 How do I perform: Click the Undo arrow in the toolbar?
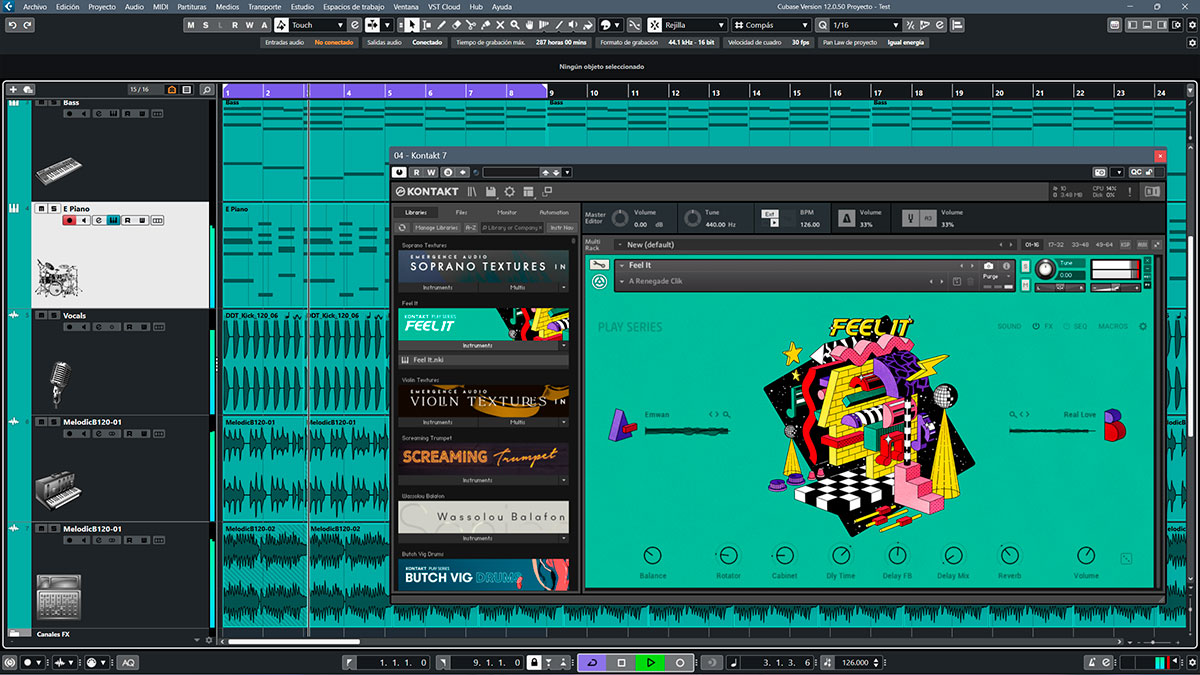coord(11,24)
